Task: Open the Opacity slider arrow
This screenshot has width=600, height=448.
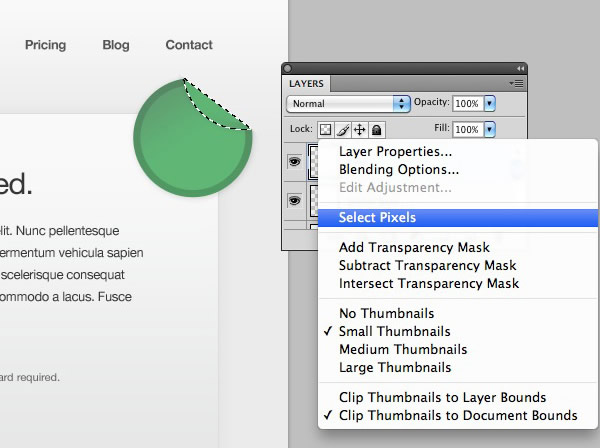Action: tap(489, 103)
